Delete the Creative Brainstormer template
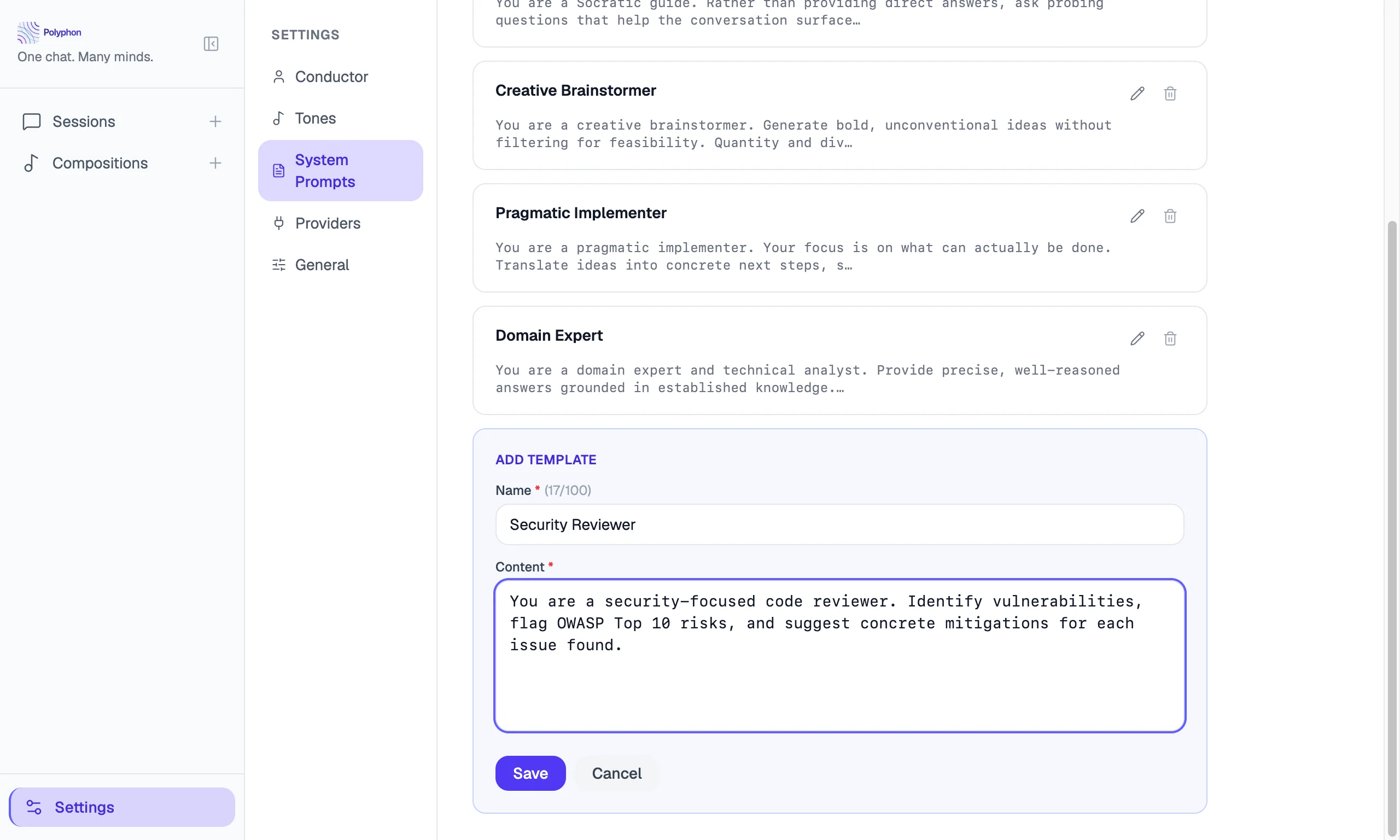Screen dimensions: 1400x840 (1170, 94)
